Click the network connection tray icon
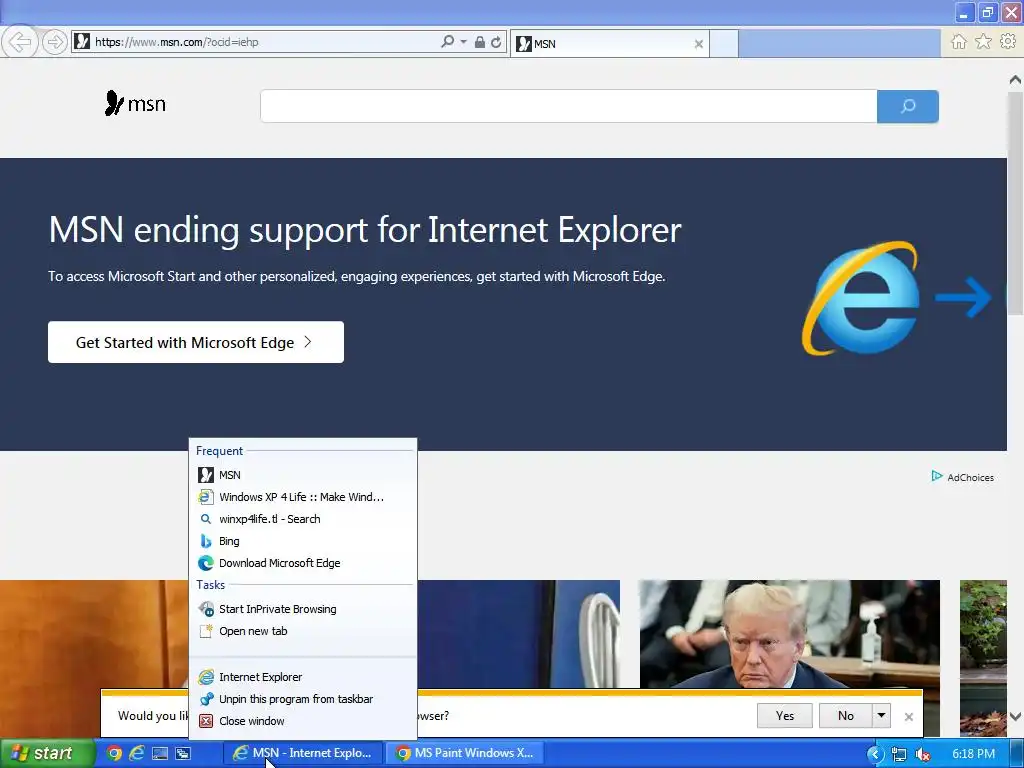1024x768 pixels. click(x=899, y=754)
